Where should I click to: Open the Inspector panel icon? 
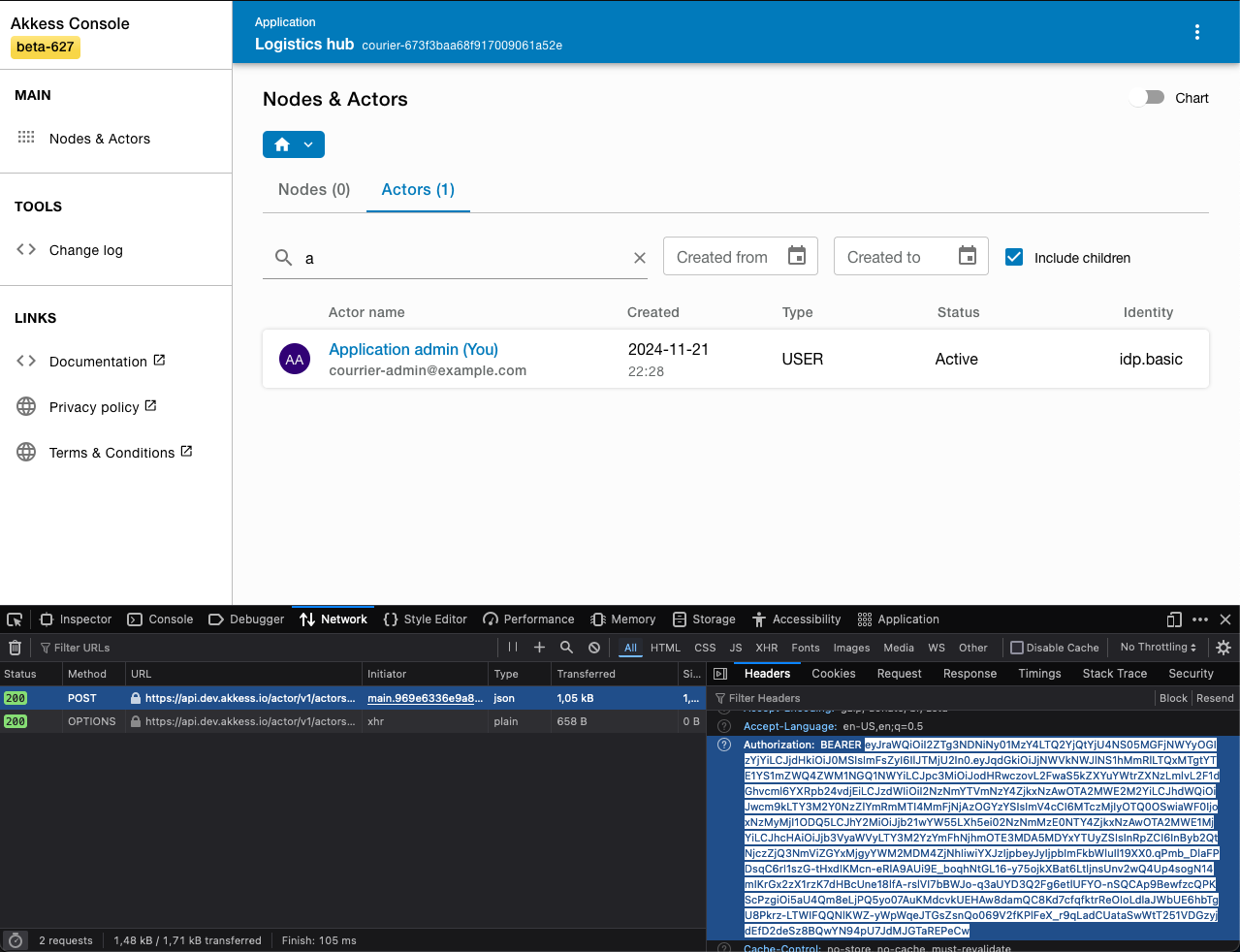pos(47,619)
